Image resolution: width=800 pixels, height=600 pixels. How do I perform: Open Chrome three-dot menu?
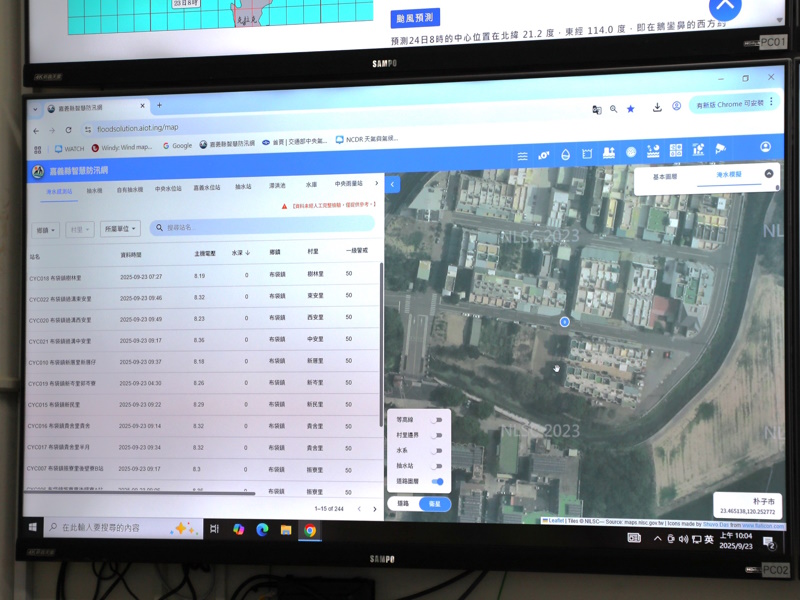(771, 102)
